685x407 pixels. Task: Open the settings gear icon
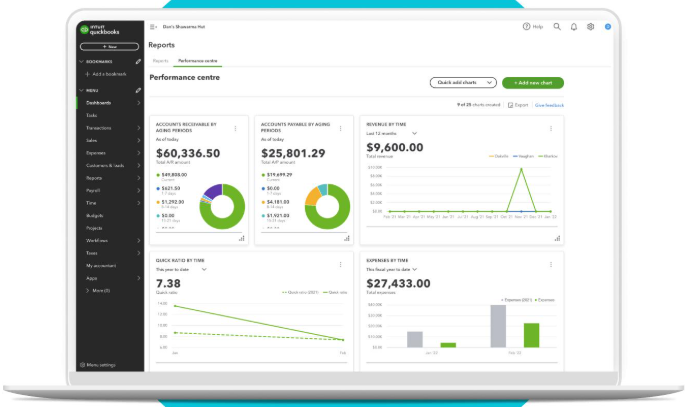[590, 27]
